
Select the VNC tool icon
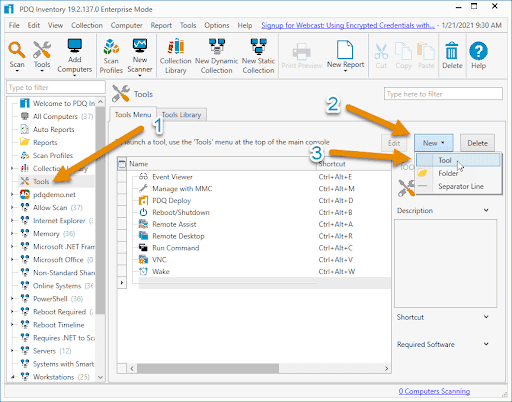pos(143,260)
